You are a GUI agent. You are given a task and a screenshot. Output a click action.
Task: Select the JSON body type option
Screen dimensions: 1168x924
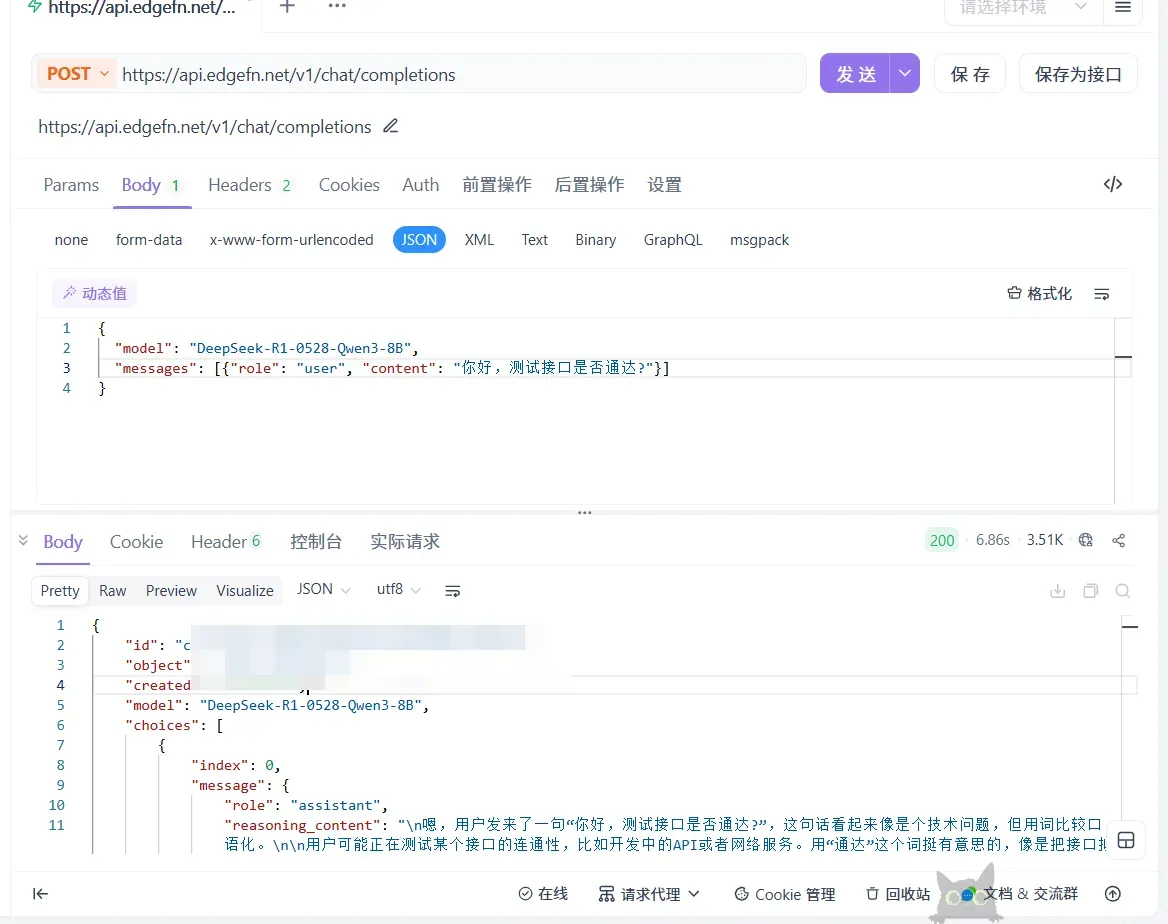tap(419, 239)
